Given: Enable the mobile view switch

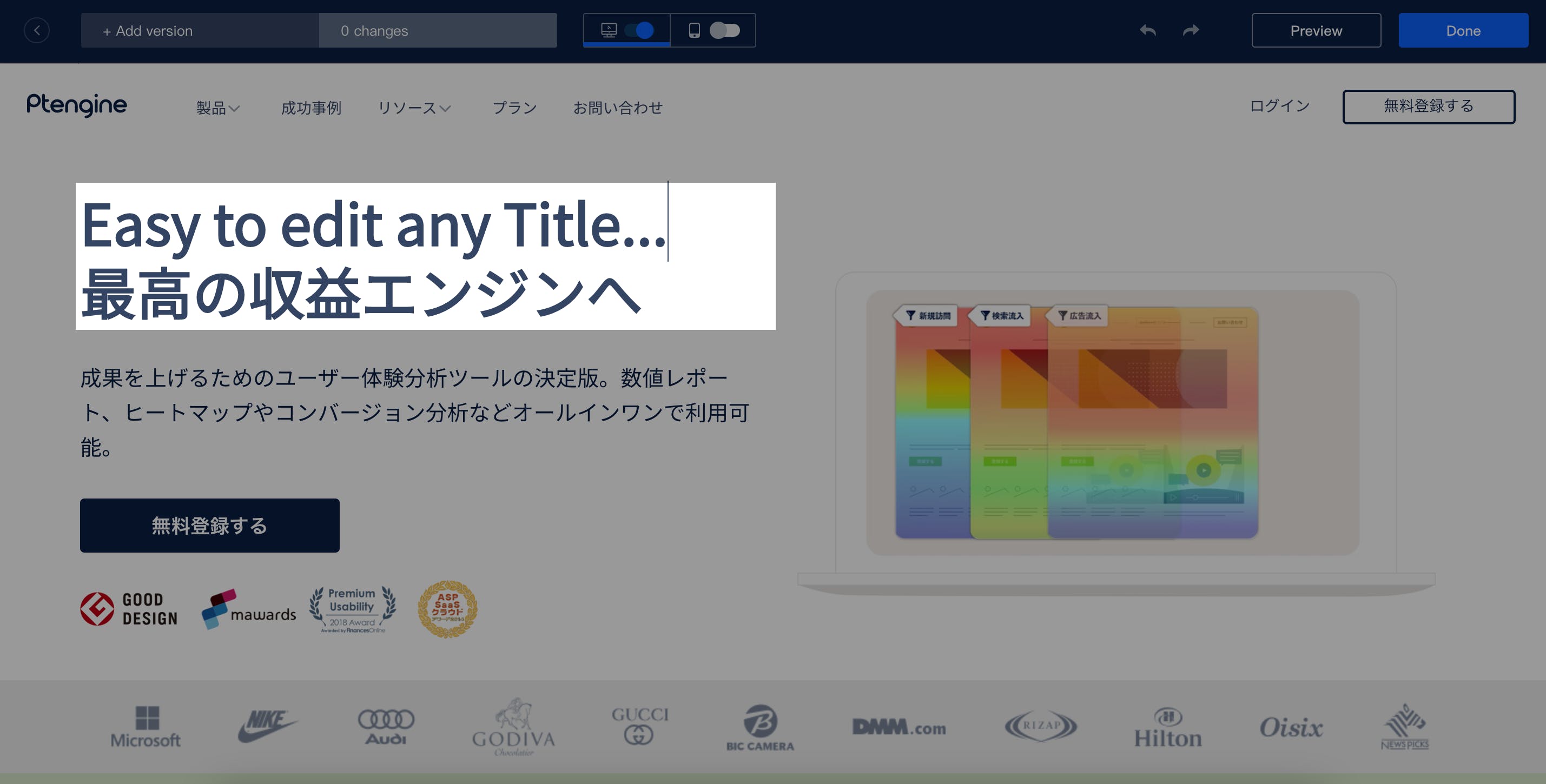Looking at the screenshot, I should pyautogui.click(x=724, y=31).
